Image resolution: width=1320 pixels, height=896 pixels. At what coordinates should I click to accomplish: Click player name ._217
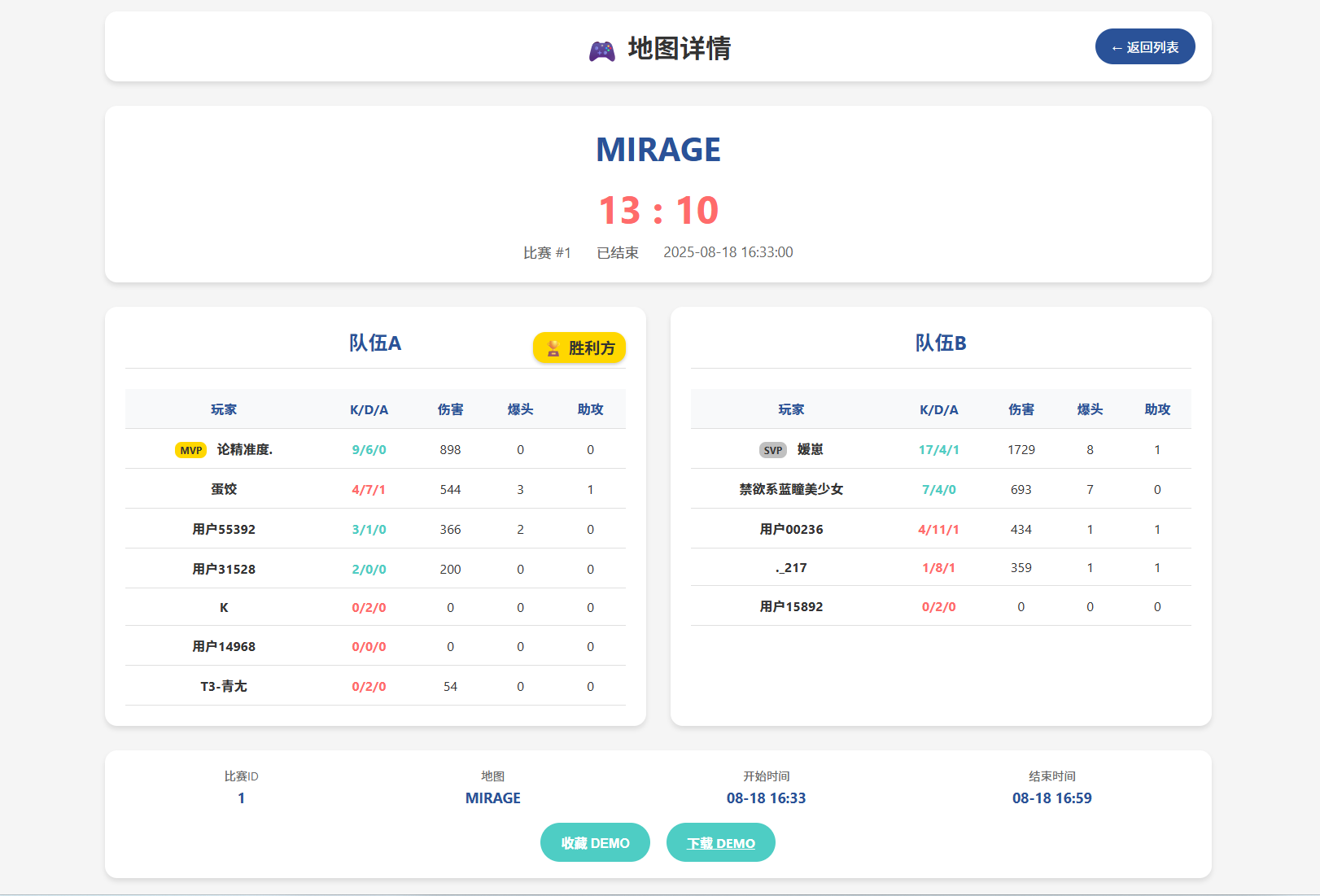tap(791, 567)
